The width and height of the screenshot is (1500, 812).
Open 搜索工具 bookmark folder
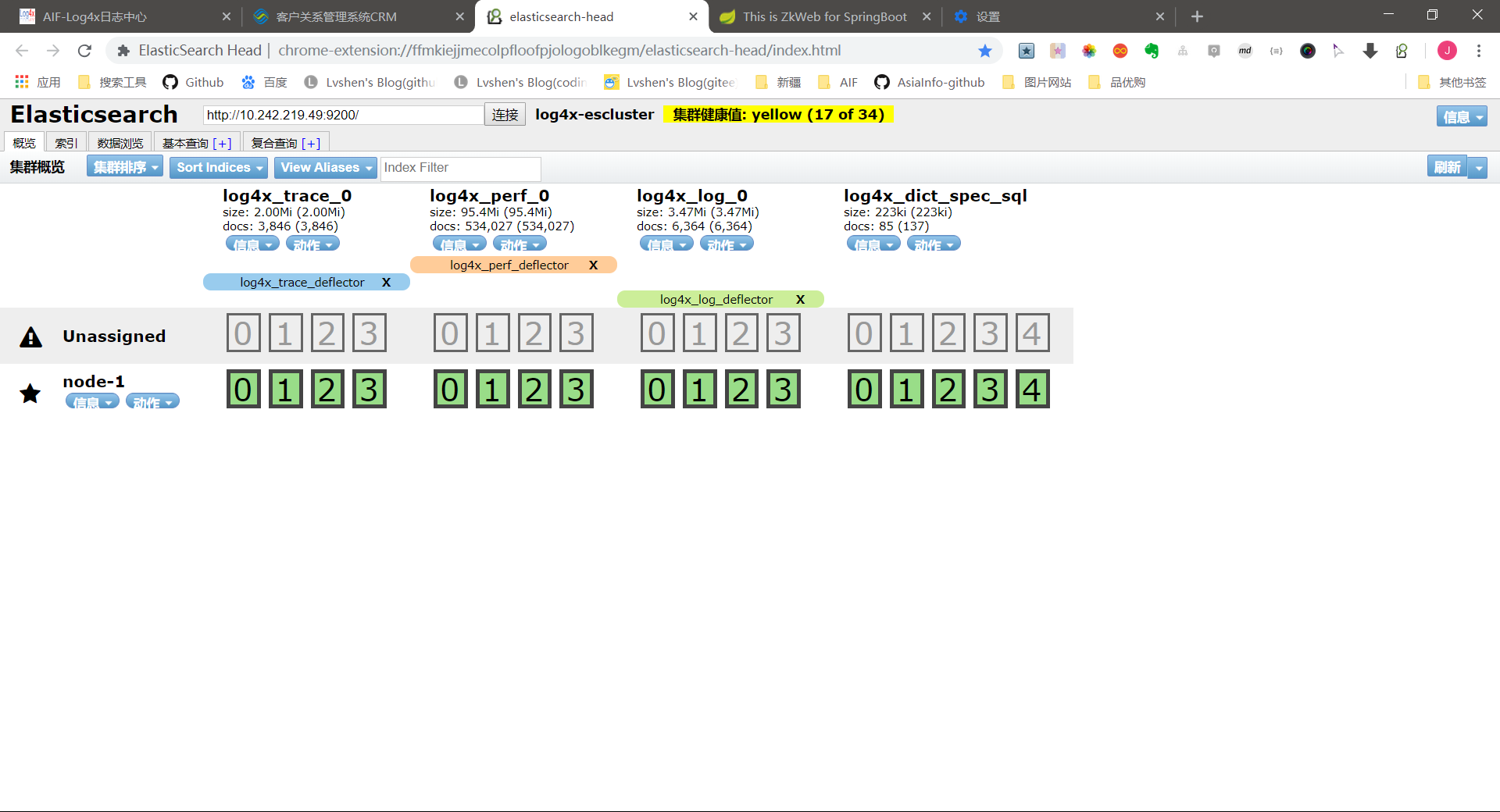pos(112,82)
